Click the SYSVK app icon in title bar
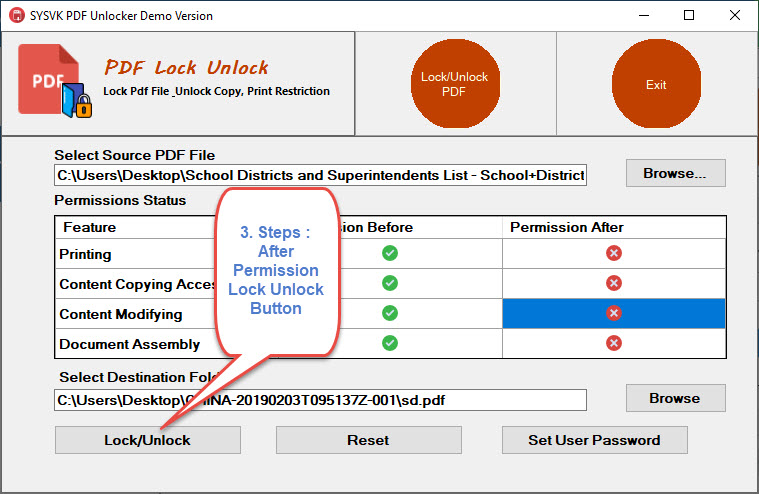The image size is (759, 494). coord(16,15)
